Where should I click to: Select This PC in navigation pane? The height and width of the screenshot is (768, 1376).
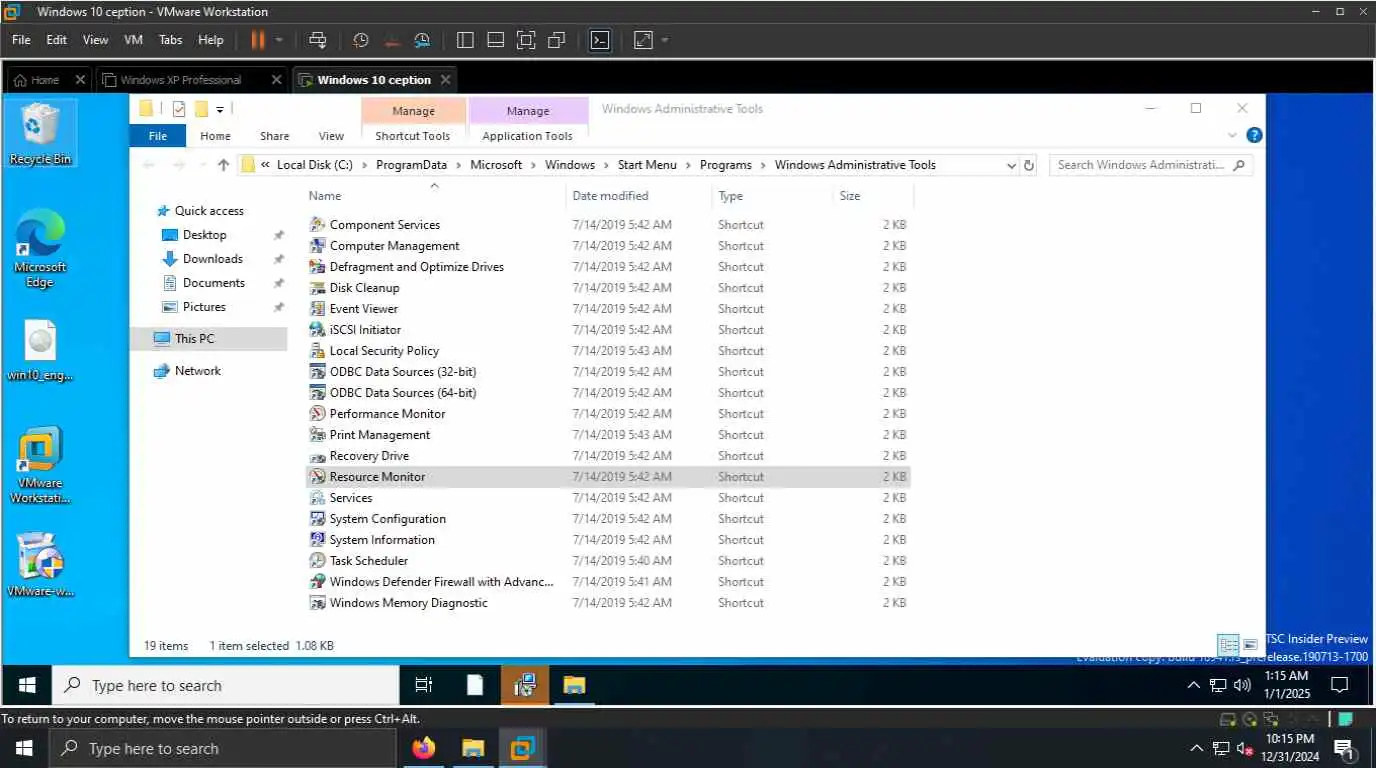pos(209,339)
